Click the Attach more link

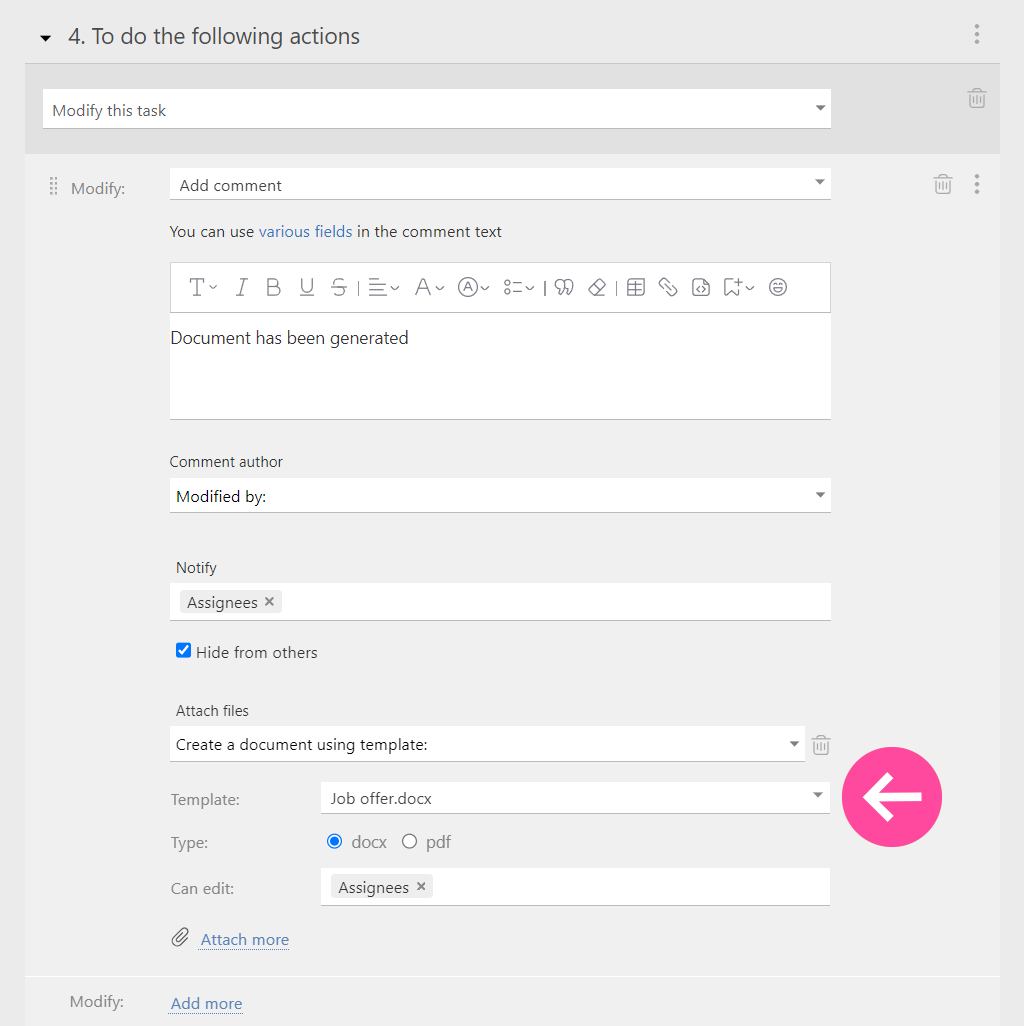245,940
